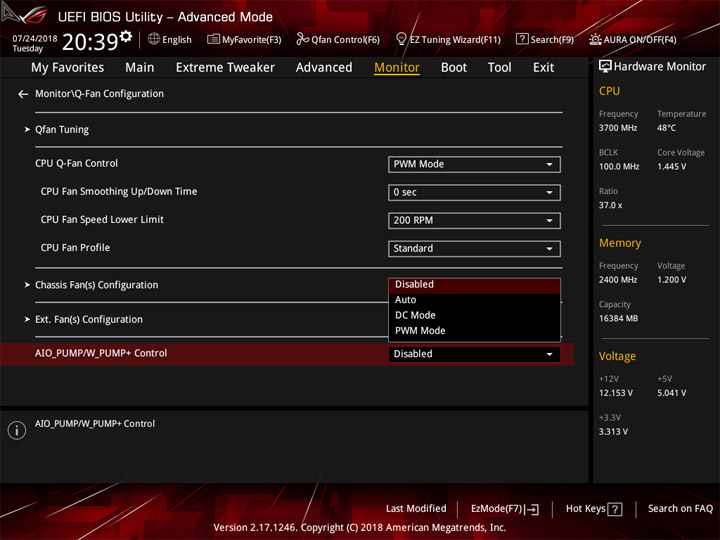Click CPU Fan Profile label
This screenshot has height=540, width=720.
(x=75, y=248)
